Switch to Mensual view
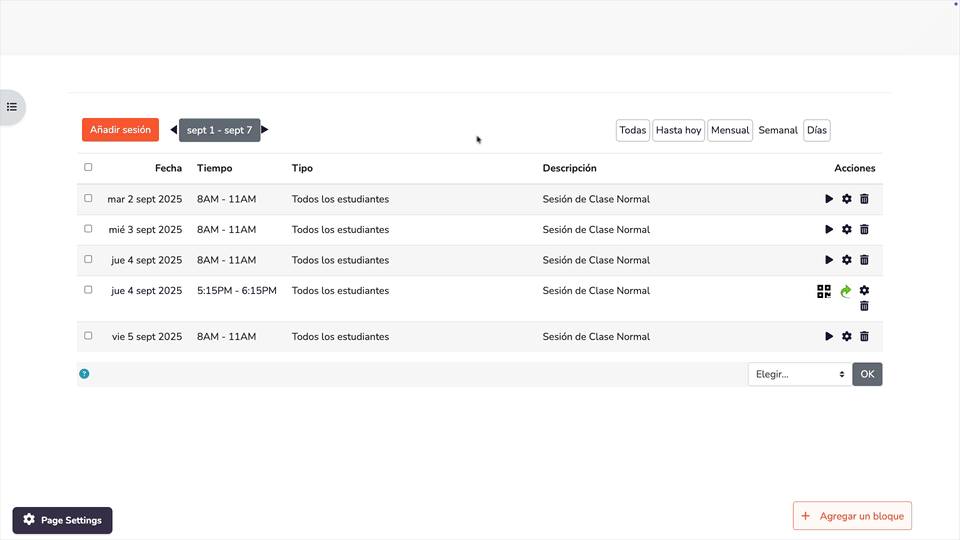960x540 pixels. [730, 130]
